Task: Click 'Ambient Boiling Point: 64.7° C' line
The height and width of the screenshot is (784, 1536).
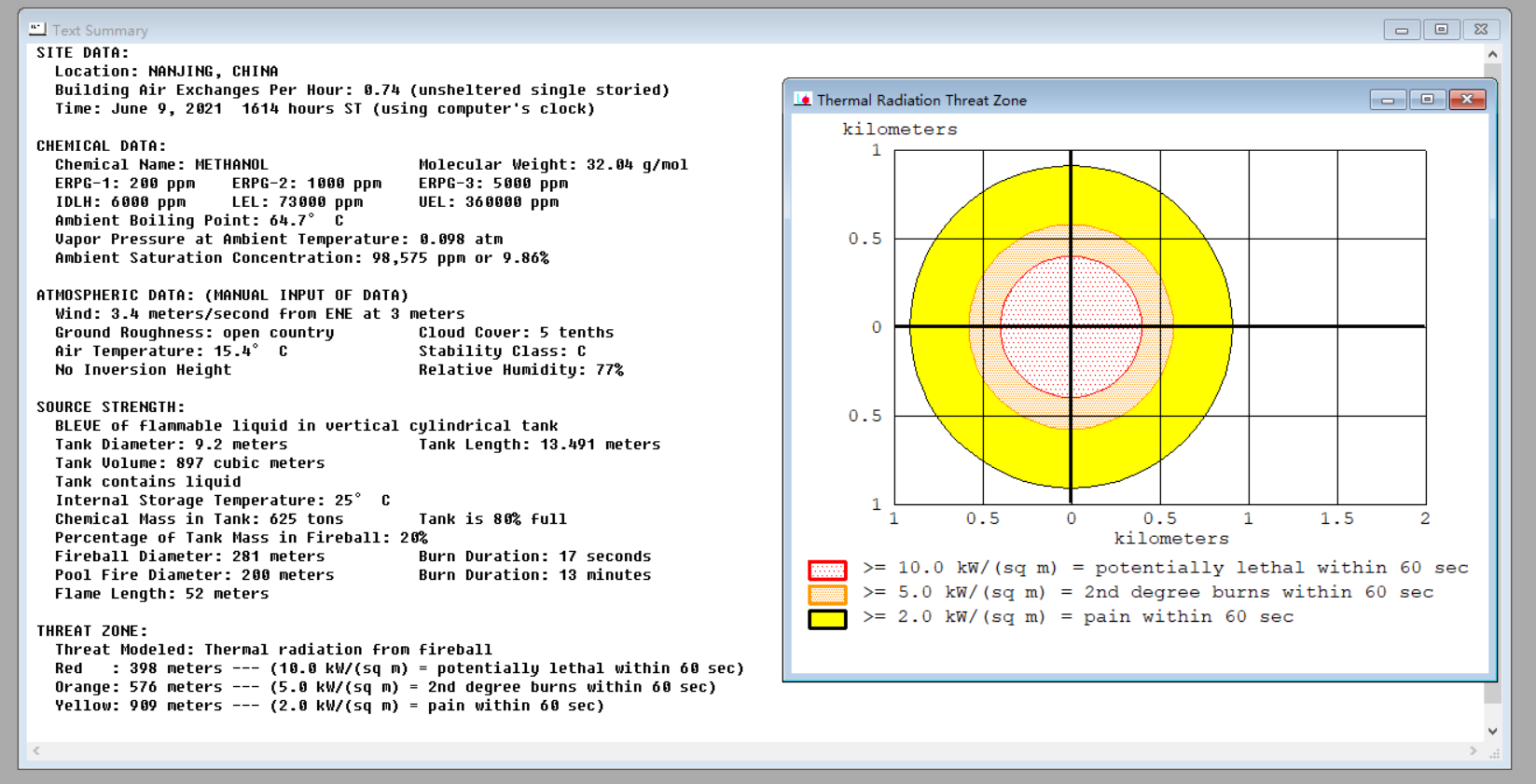Action: pos(200,221)
